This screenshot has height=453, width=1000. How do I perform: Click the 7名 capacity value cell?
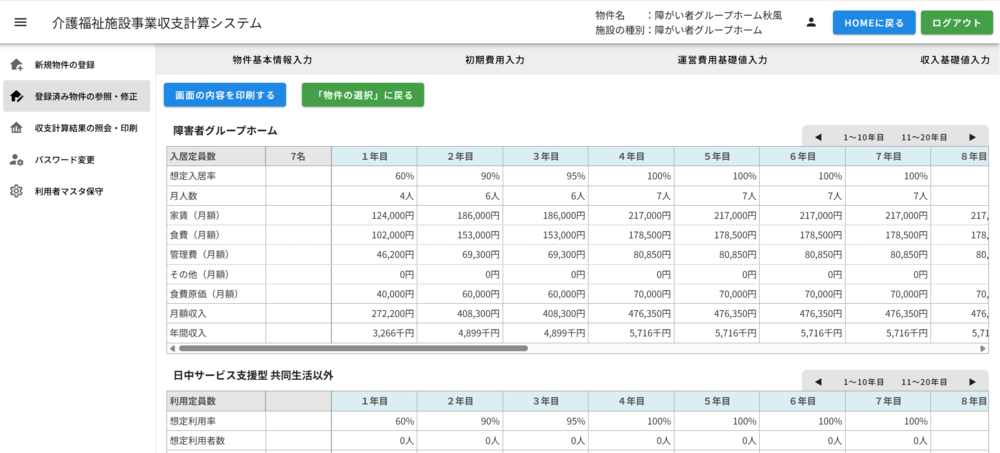[298, 156]
